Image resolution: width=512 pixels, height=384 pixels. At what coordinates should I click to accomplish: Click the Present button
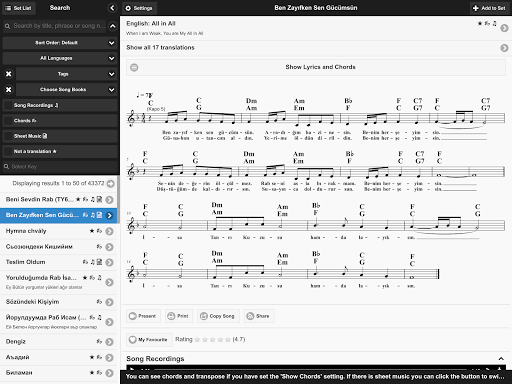coord(143,316)
